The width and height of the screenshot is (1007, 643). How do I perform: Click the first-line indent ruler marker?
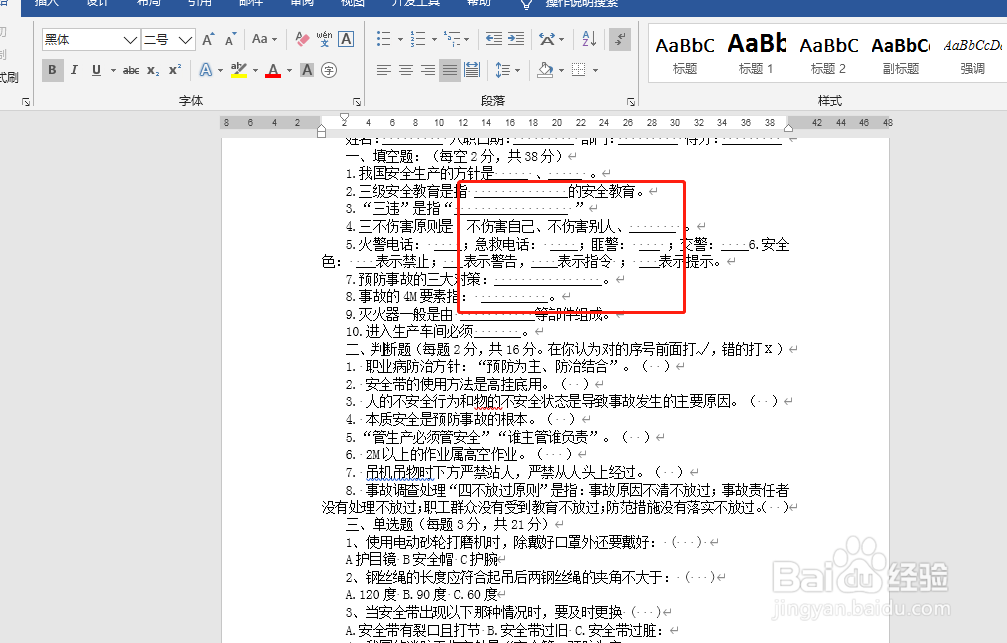coord(345,118)
